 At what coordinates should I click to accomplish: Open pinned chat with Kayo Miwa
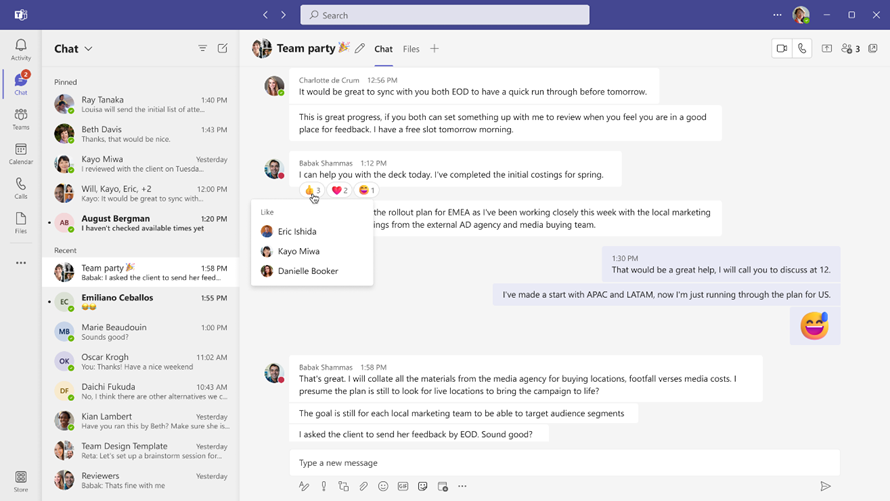pos(141,163)
